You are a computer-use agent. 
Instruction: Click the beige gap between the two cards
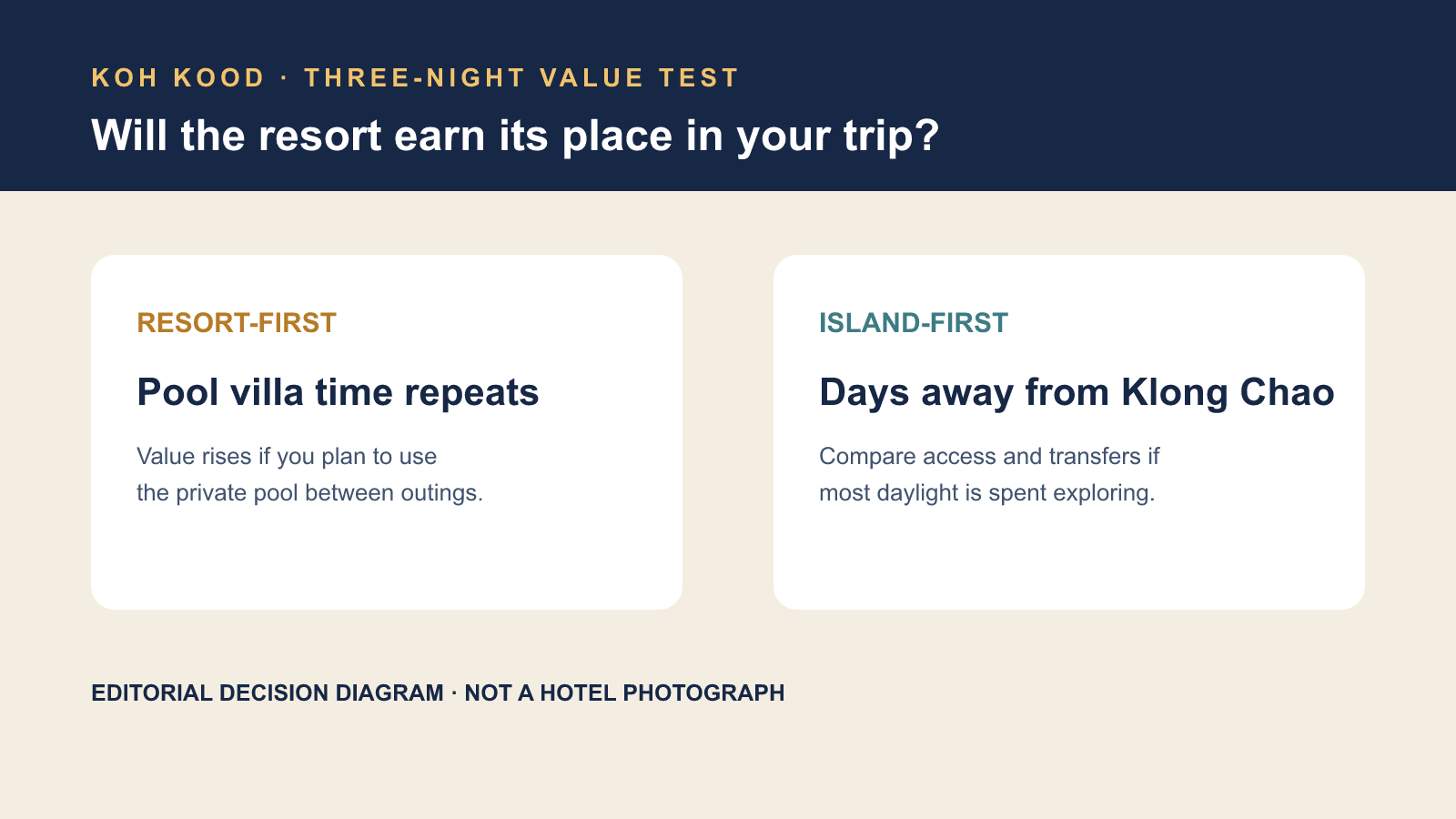pyautogui.click(x=728, y=432)
